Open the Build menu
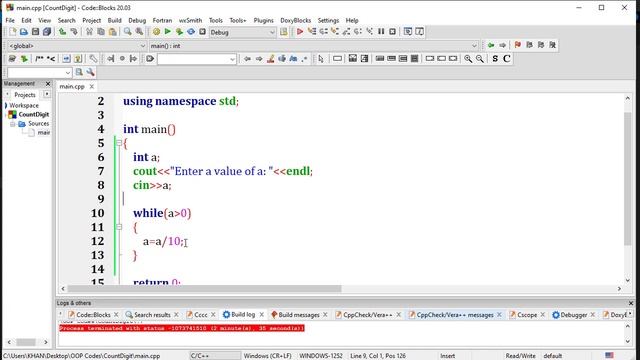The width and height of the screenshot is (640, 360). [x=114, y=20]
